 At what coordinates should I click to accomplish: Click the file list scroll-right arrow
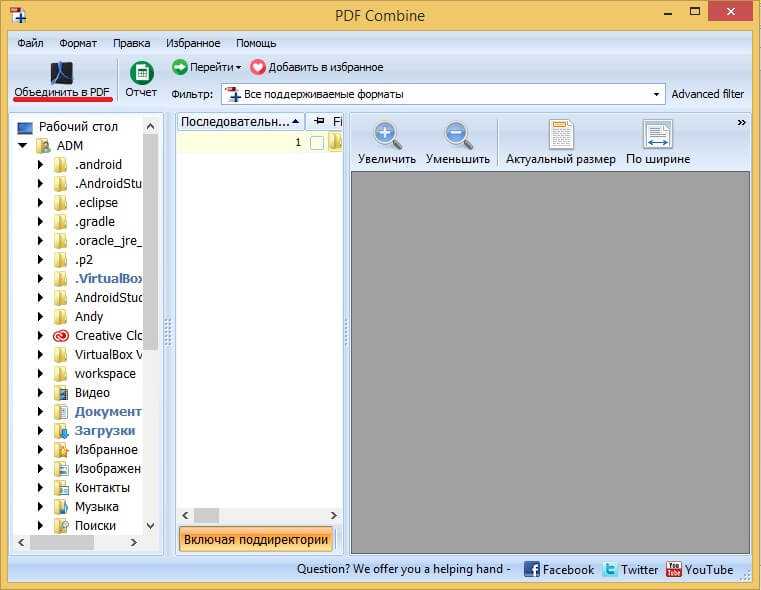pyautogui.click(x=333, y=515)
